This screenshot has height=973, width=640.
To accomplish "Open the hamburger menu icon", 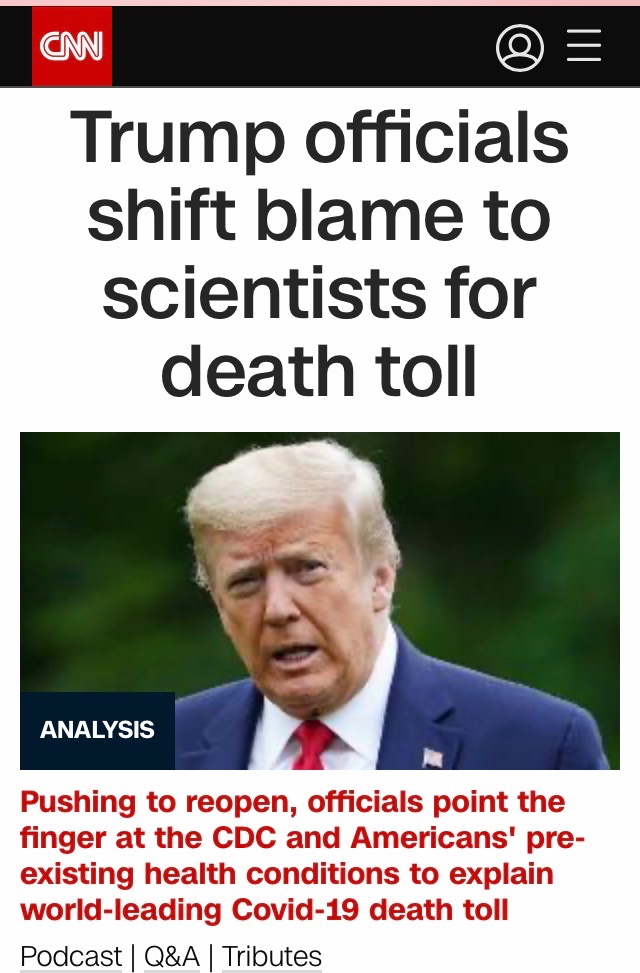I will coord(584,46).
